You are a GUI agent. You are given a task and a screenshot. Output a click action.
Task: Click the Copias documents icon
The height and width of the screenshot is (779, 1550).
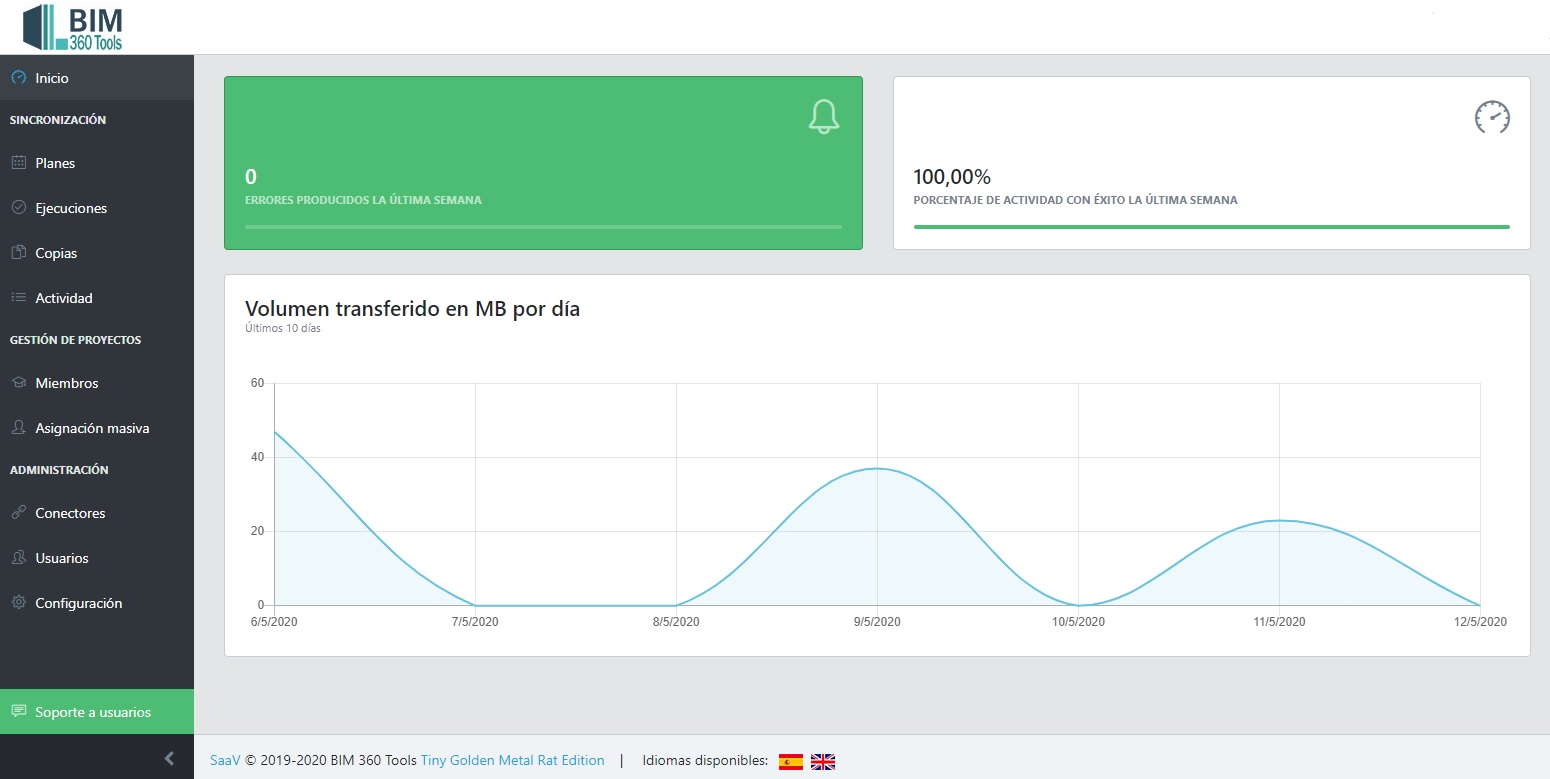(x=18, y=253)
